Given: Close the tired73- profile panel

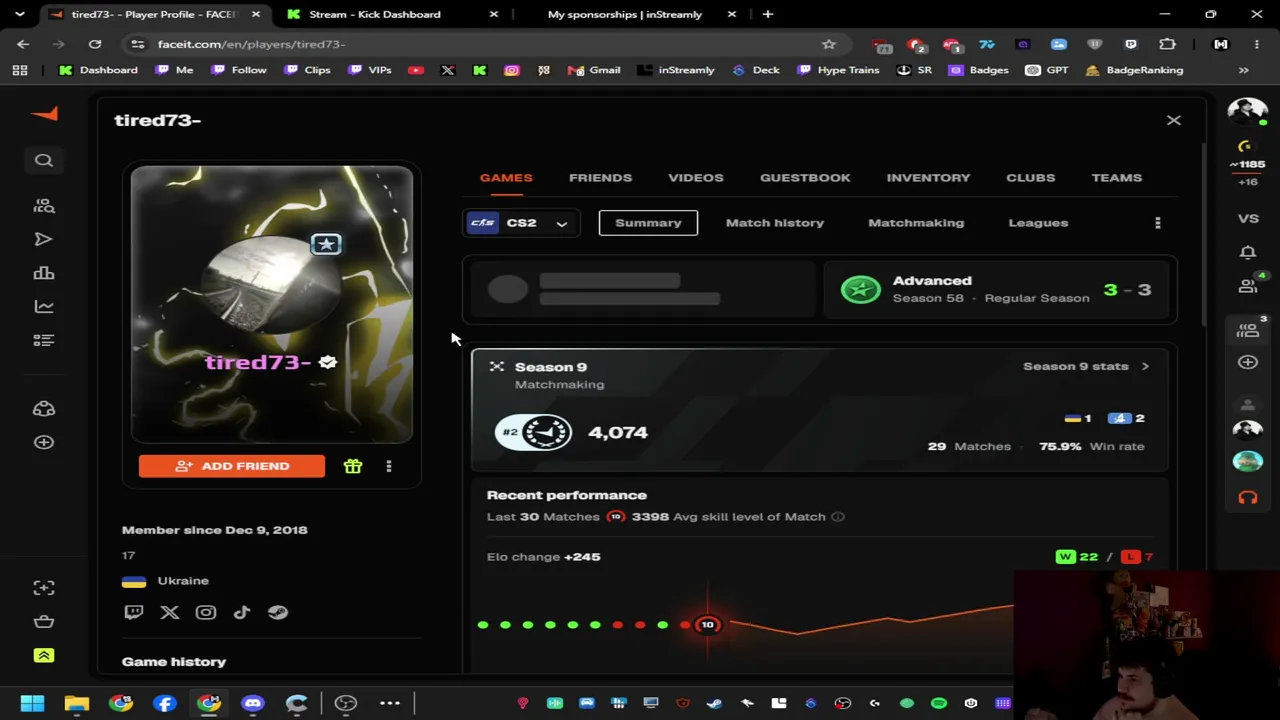Looking at the screenshot, I should tap(1173, 120).
